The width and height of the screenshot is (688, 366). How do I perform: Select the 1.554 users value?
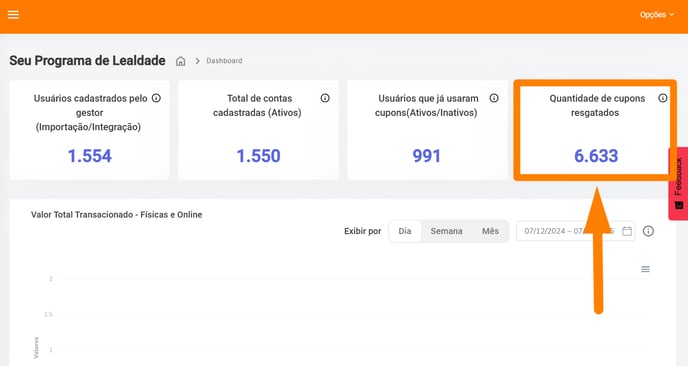(x=90, y=156)
